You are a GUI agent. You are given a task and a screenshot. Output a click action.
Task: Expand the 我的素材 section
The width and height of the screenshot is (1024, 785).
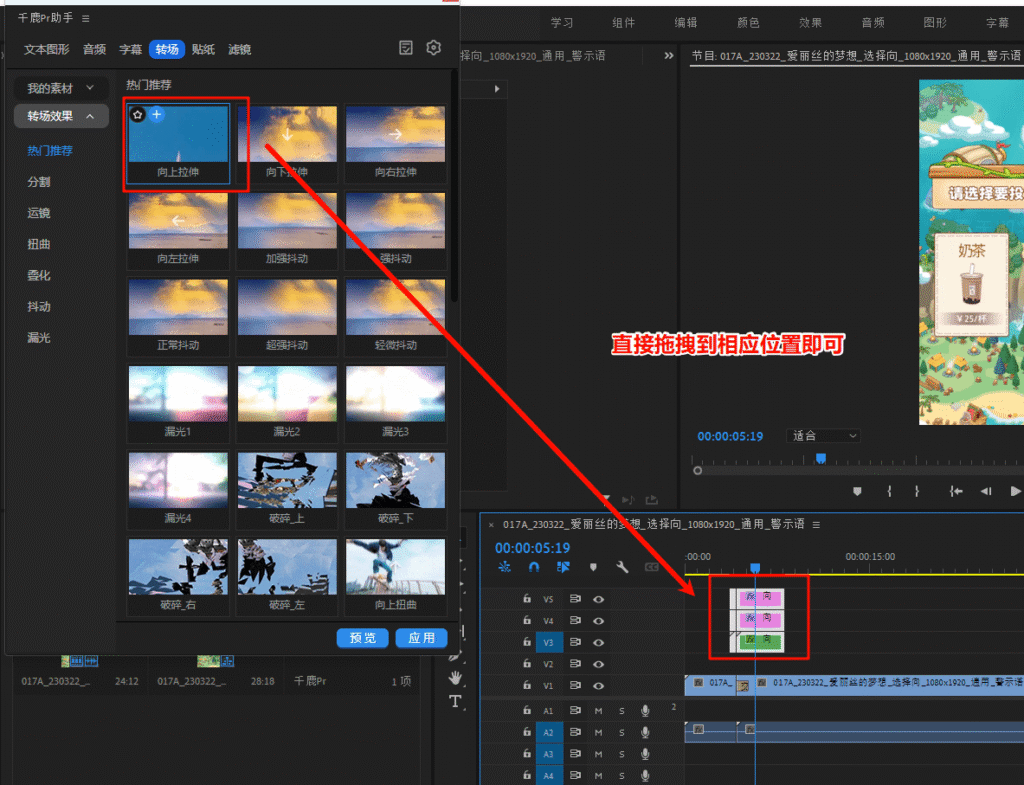pyautogui.click(x=61, y=88)
